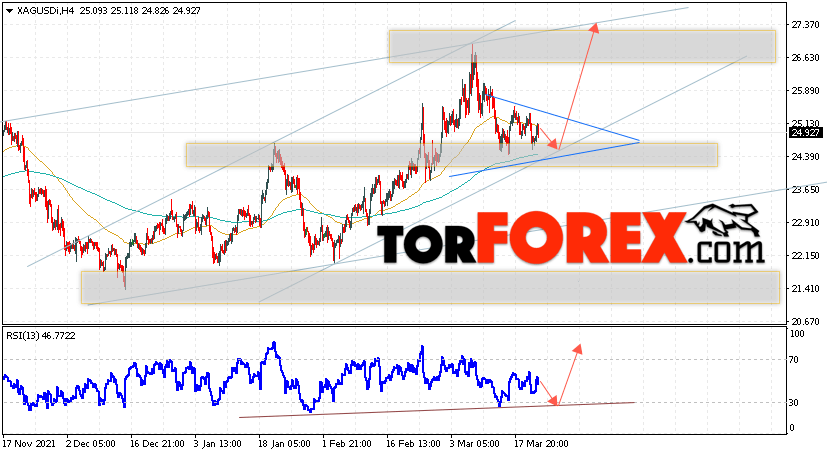
Task: Select the current price tag 24.927
Action: point(805,133)
